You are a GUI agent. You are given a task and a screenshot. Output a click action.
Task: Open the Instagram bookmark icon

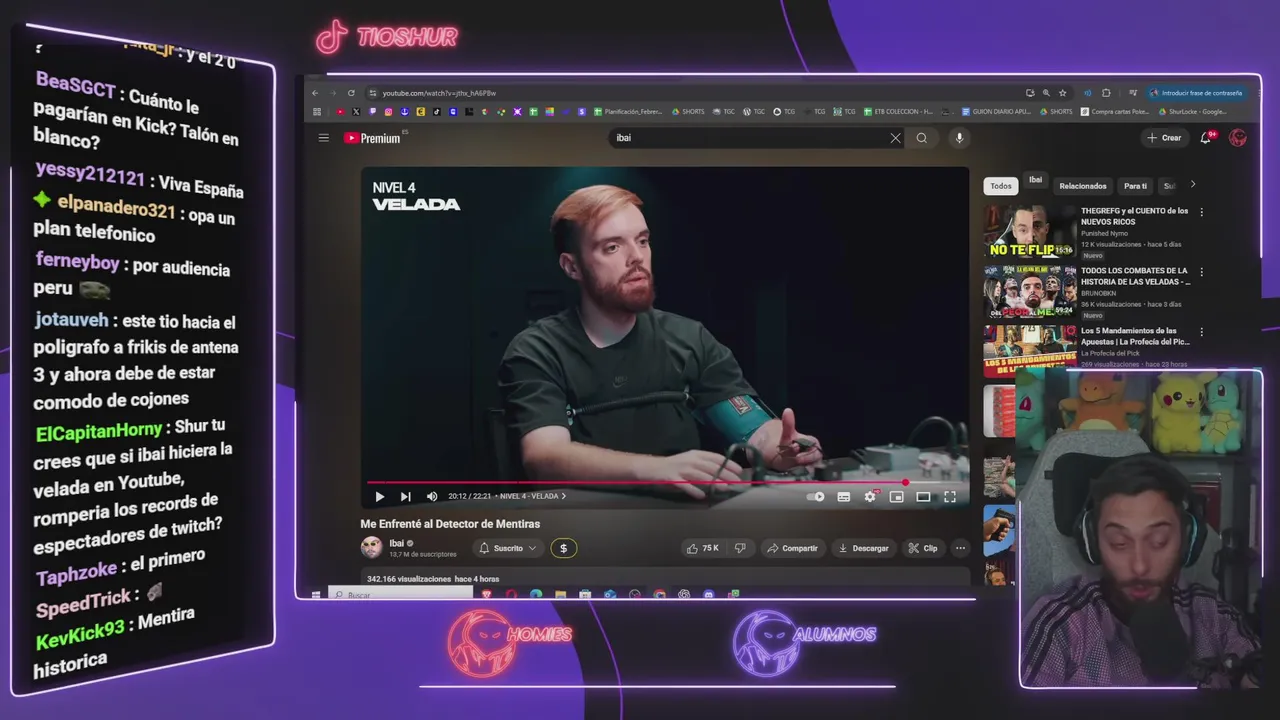pyautogui.click(x=389, y=112)
